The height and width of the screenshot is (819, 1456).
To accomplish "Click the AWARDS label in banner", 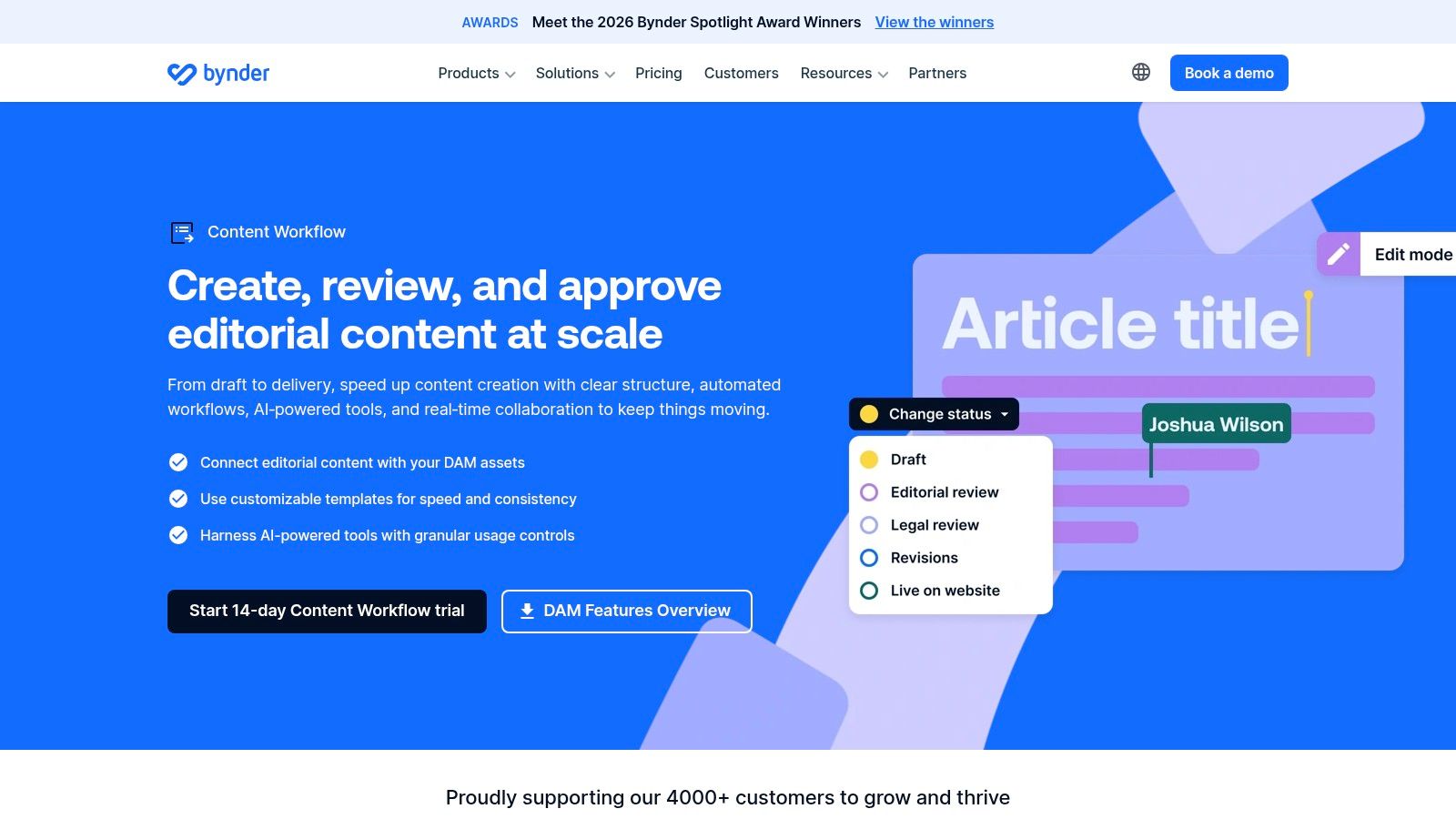I will (490, 23).
